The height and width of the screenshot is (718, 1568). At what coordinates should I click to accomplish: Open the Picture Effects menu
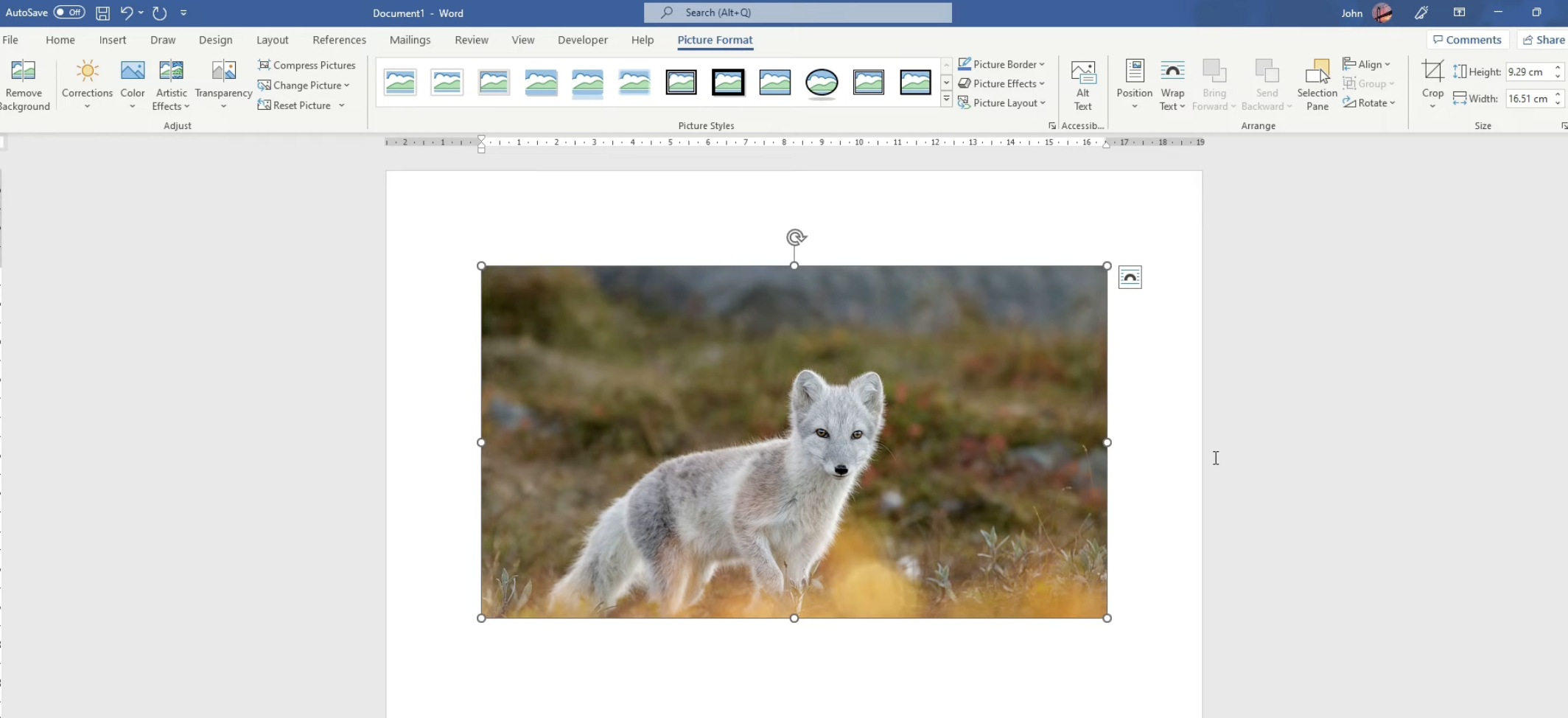pos(1001,83)
